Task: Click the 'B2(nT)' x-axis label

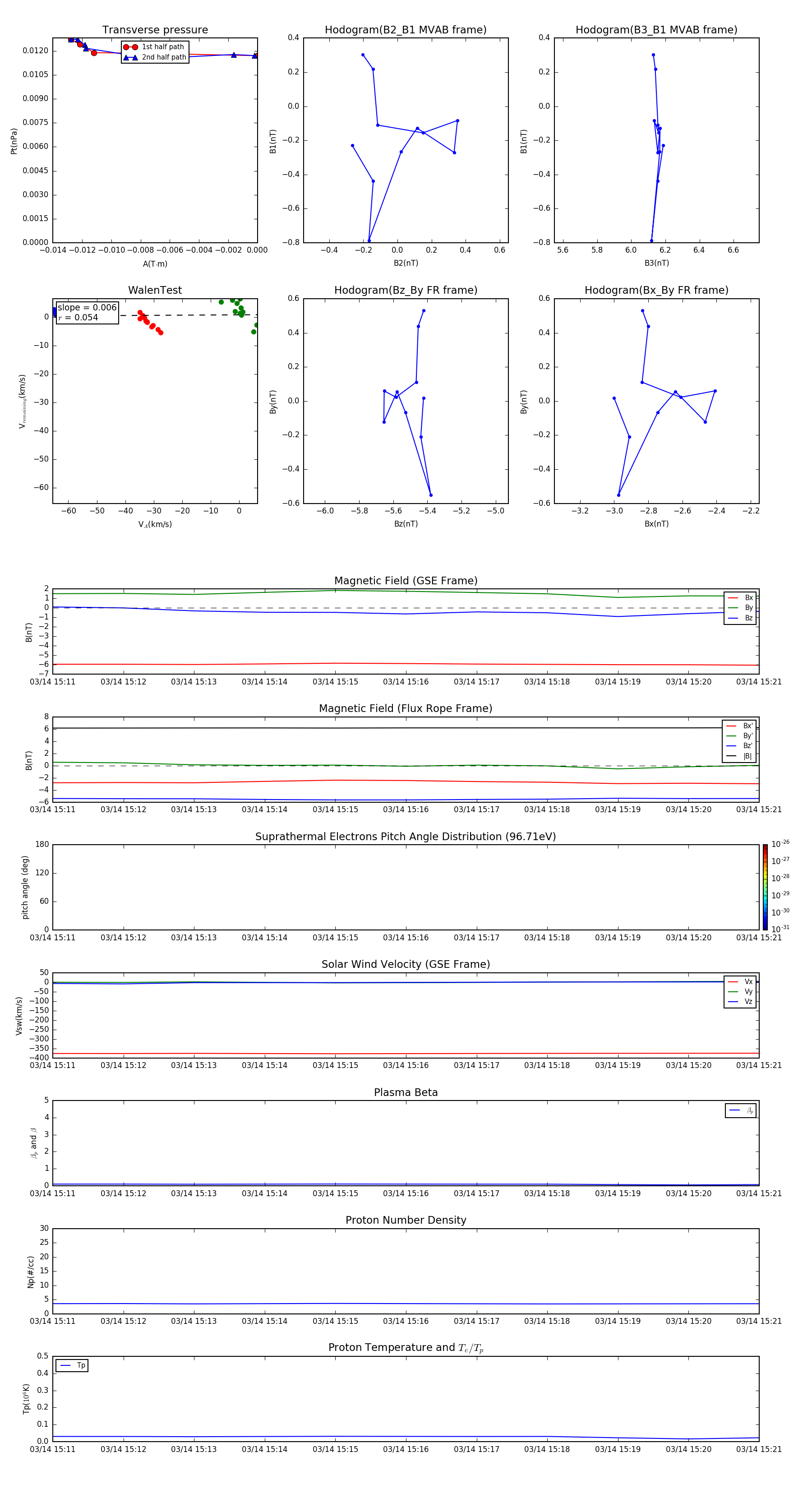Action: 406,263
